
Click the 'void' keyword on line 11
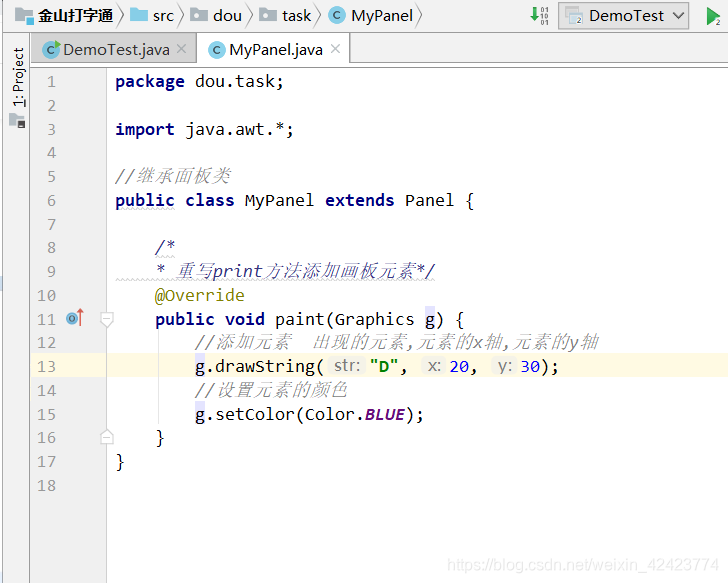[245, 320]
